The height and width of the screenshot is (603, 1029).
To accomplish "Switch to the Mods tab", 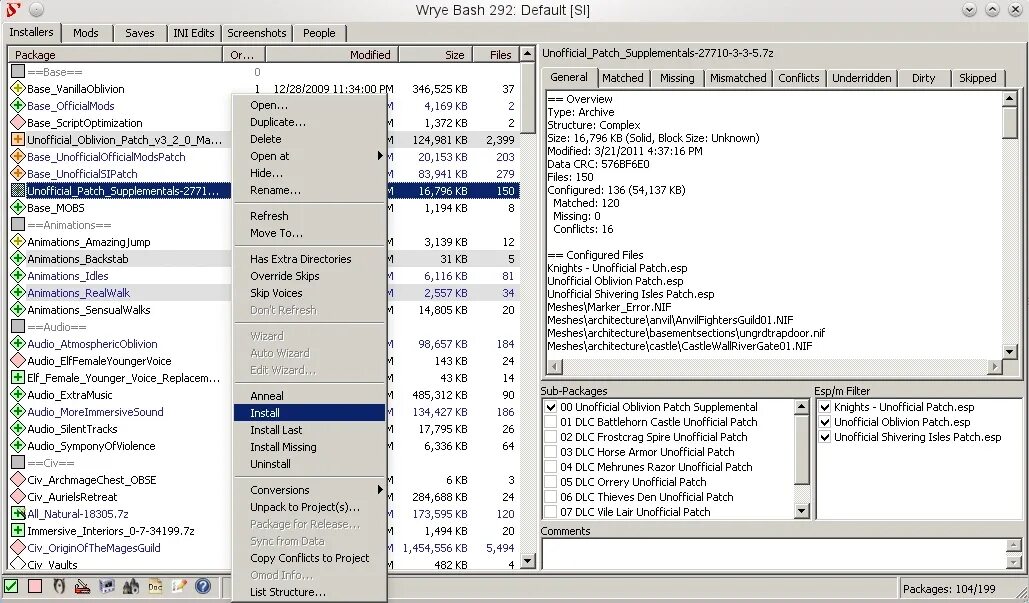I will pyautogui.click(x=86, y=33).
